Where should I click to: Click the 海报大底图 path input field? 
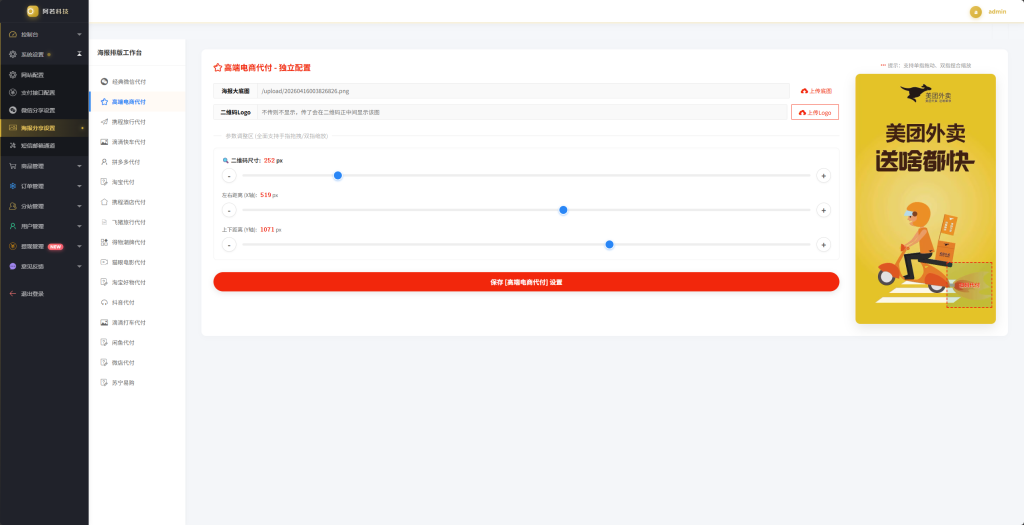[522, 91]
